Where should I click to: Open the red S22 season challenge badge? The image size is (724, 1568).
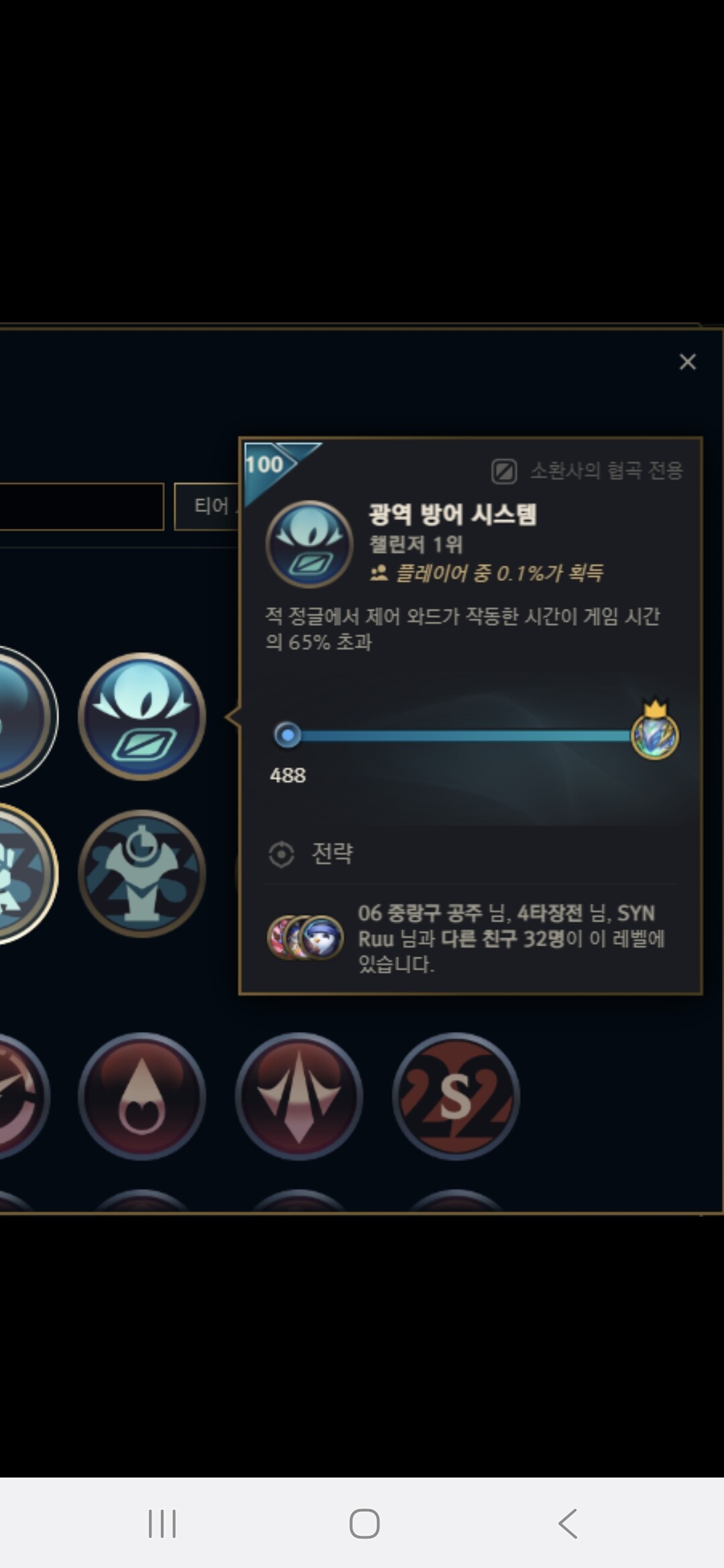456,1096
